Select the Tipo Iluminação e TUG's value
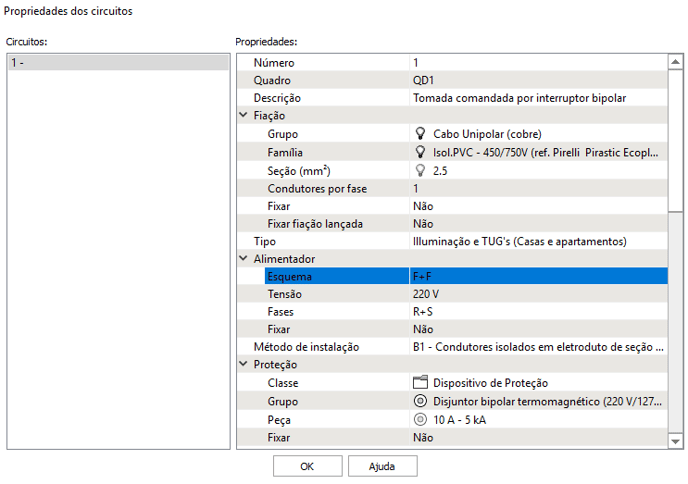The height and width of the screenshot is (484, 688). tap(537, 241)
